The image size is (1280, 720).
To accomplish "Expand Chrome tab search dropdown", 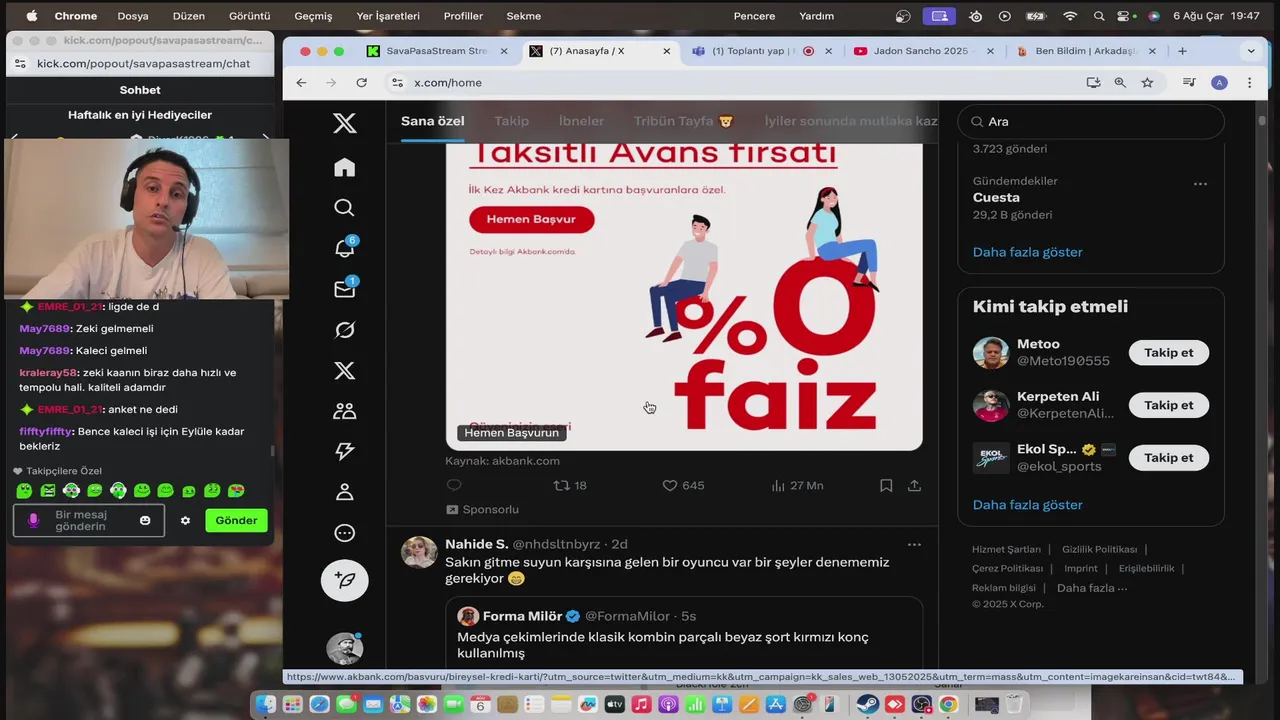I will [1251, 51].
